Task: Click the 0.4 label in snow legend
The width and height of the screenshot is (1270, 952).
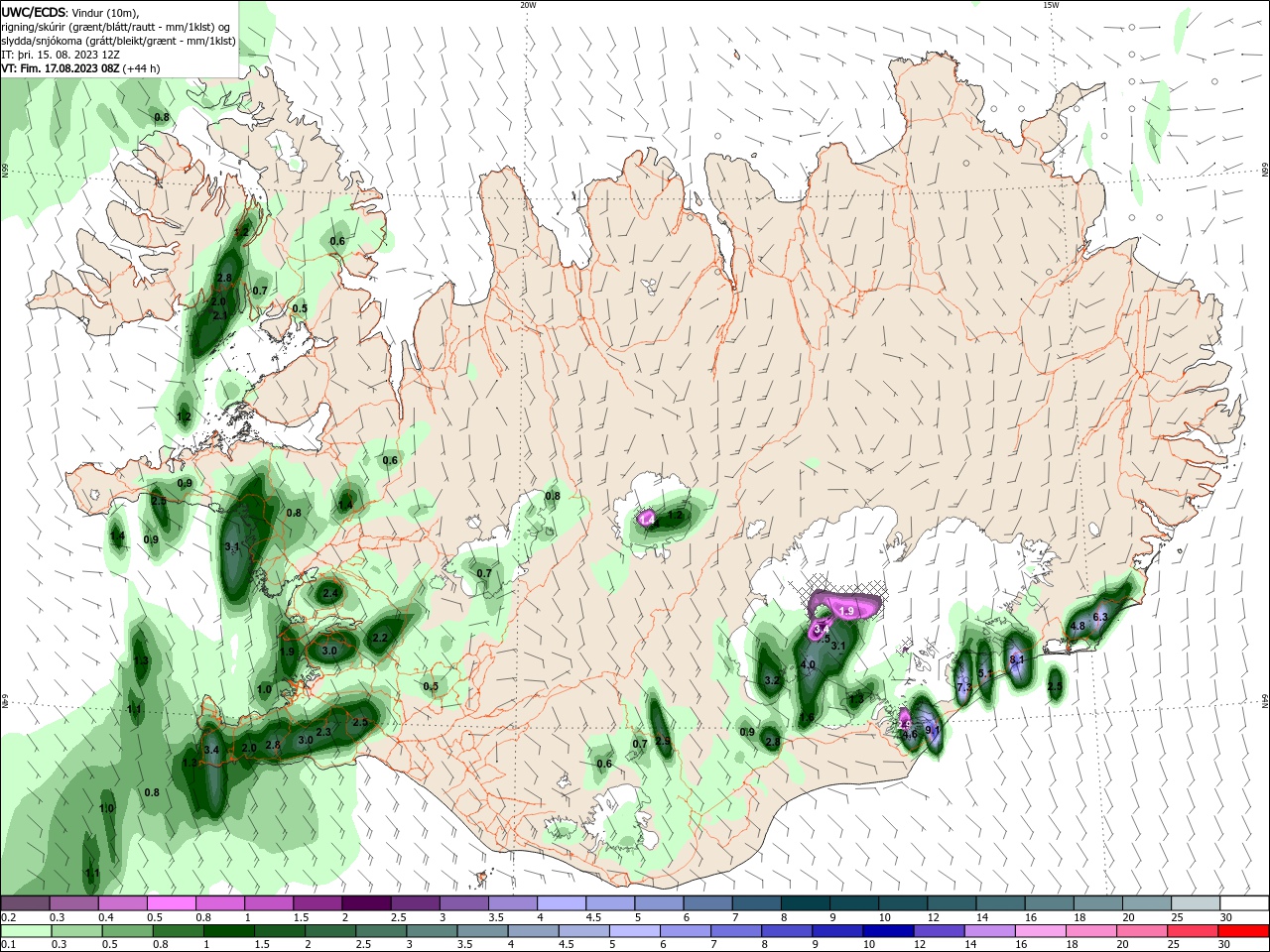Action: coord(107,917)
